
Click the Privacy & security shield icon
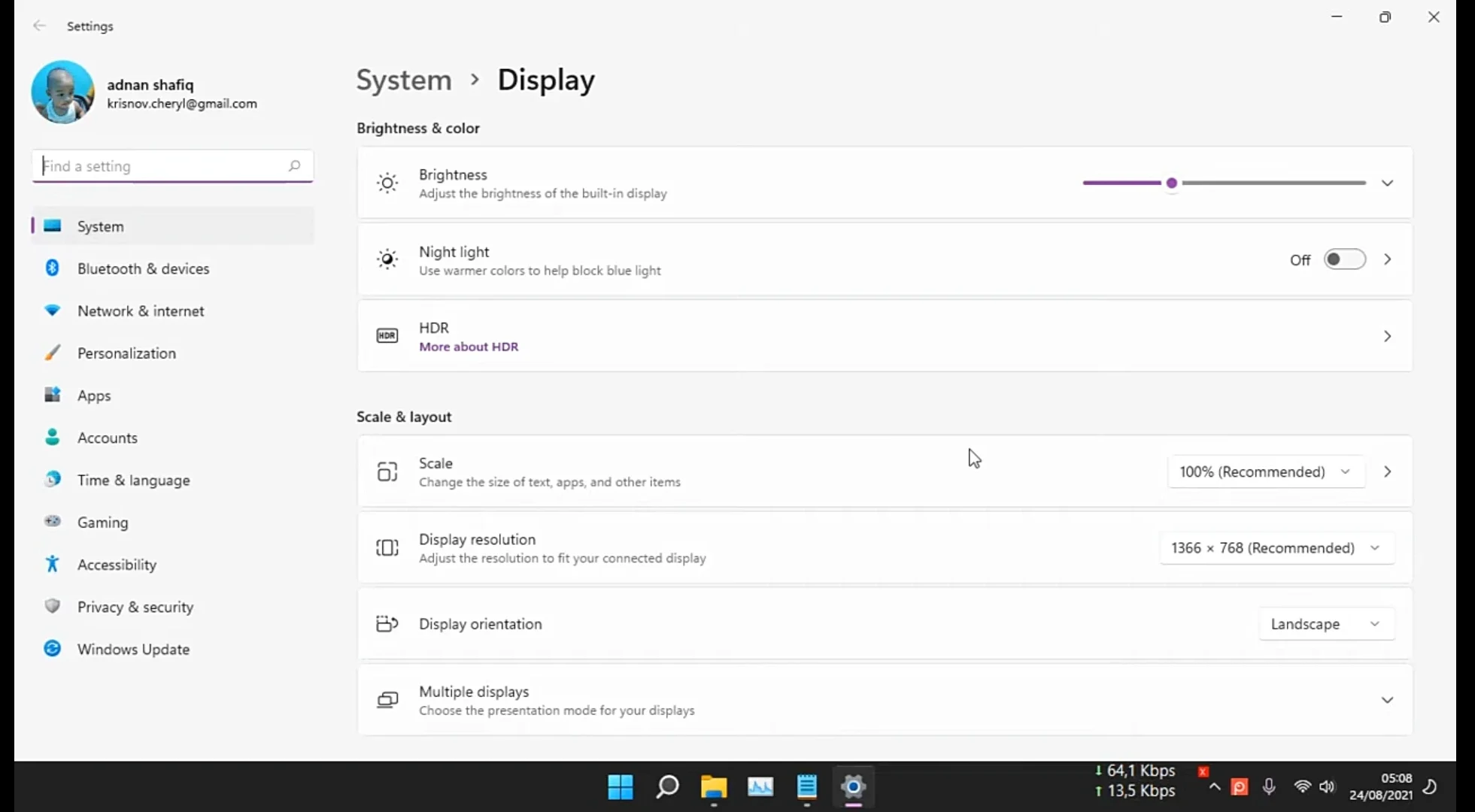pyautogui.click(x=52, y=606)
